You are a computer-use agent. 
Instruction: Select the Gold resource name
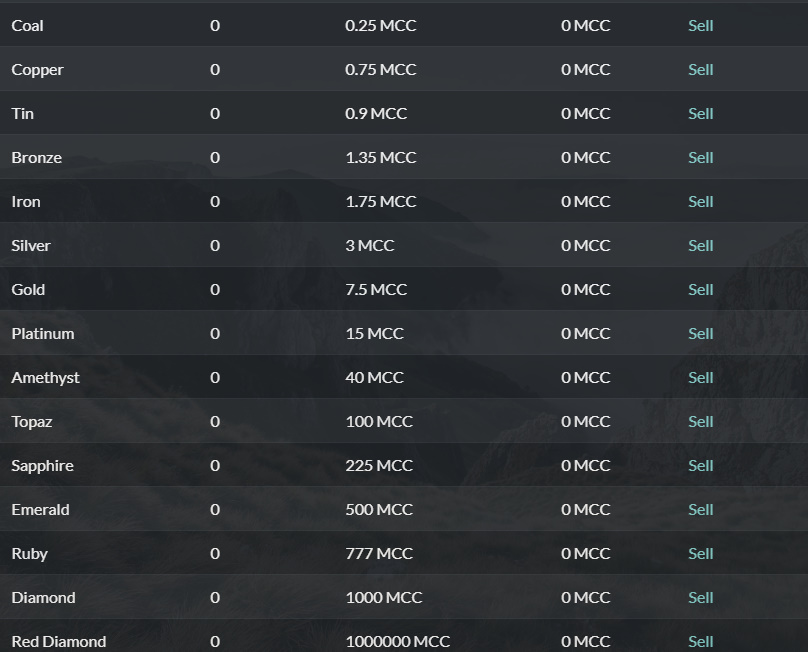[28, 289]
